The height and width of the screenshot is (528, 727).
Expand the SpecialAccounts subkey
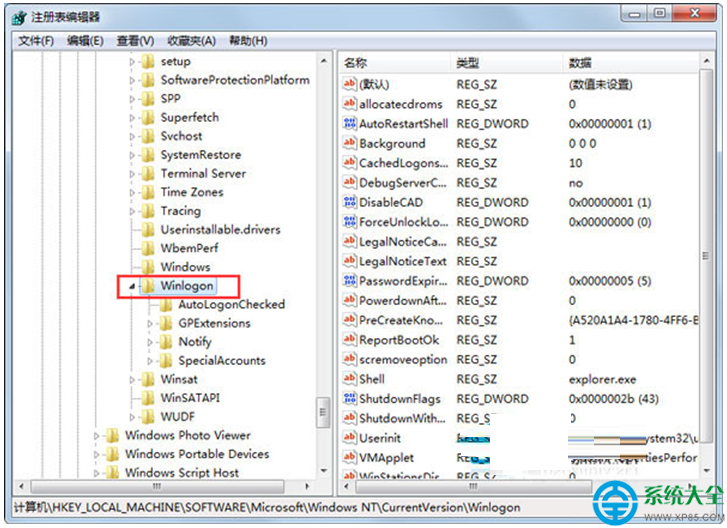pos(150,361)
